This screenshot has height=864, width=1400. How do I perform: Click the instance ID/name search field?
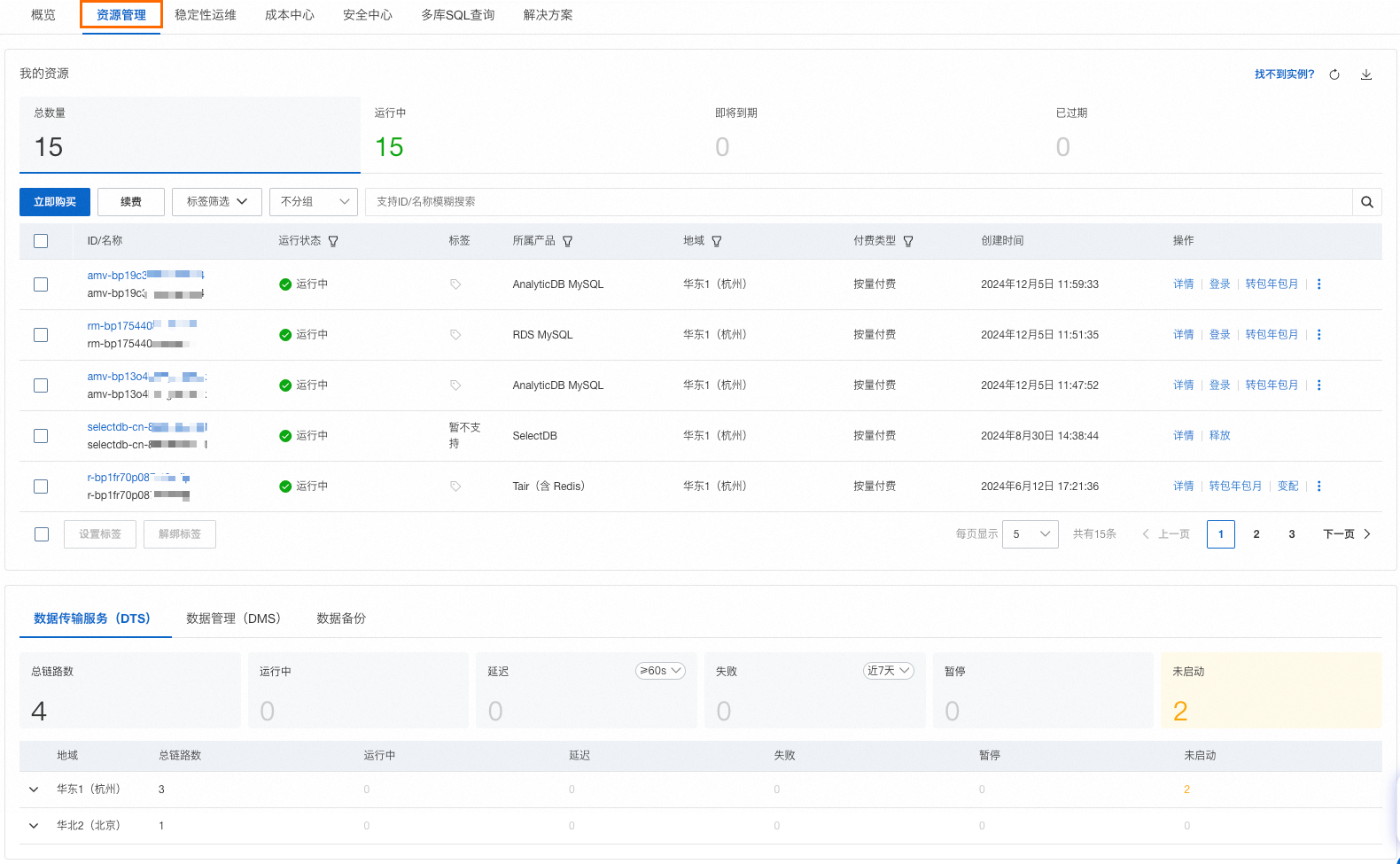[x=859, y=202]
